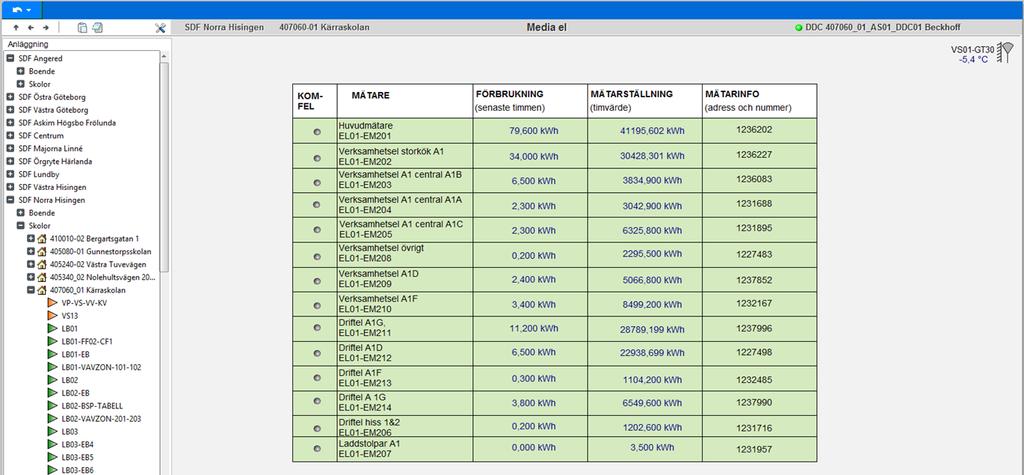1024x475 pixels.
Task: Click the green DDC status indicator
Action: tap(799, 27)
